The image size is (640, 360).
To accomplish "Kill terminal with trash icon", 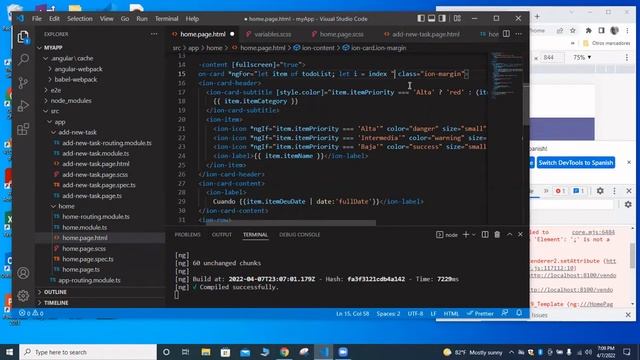I will point(497,234).
